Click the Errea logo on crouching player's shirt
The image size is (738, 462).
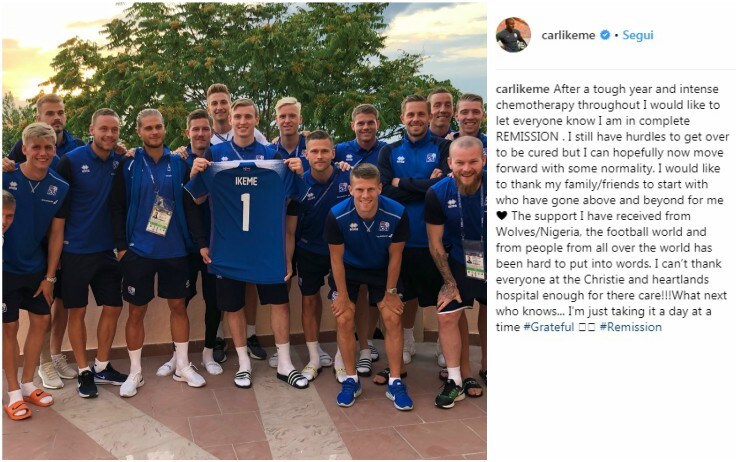[x=353, y=227]
